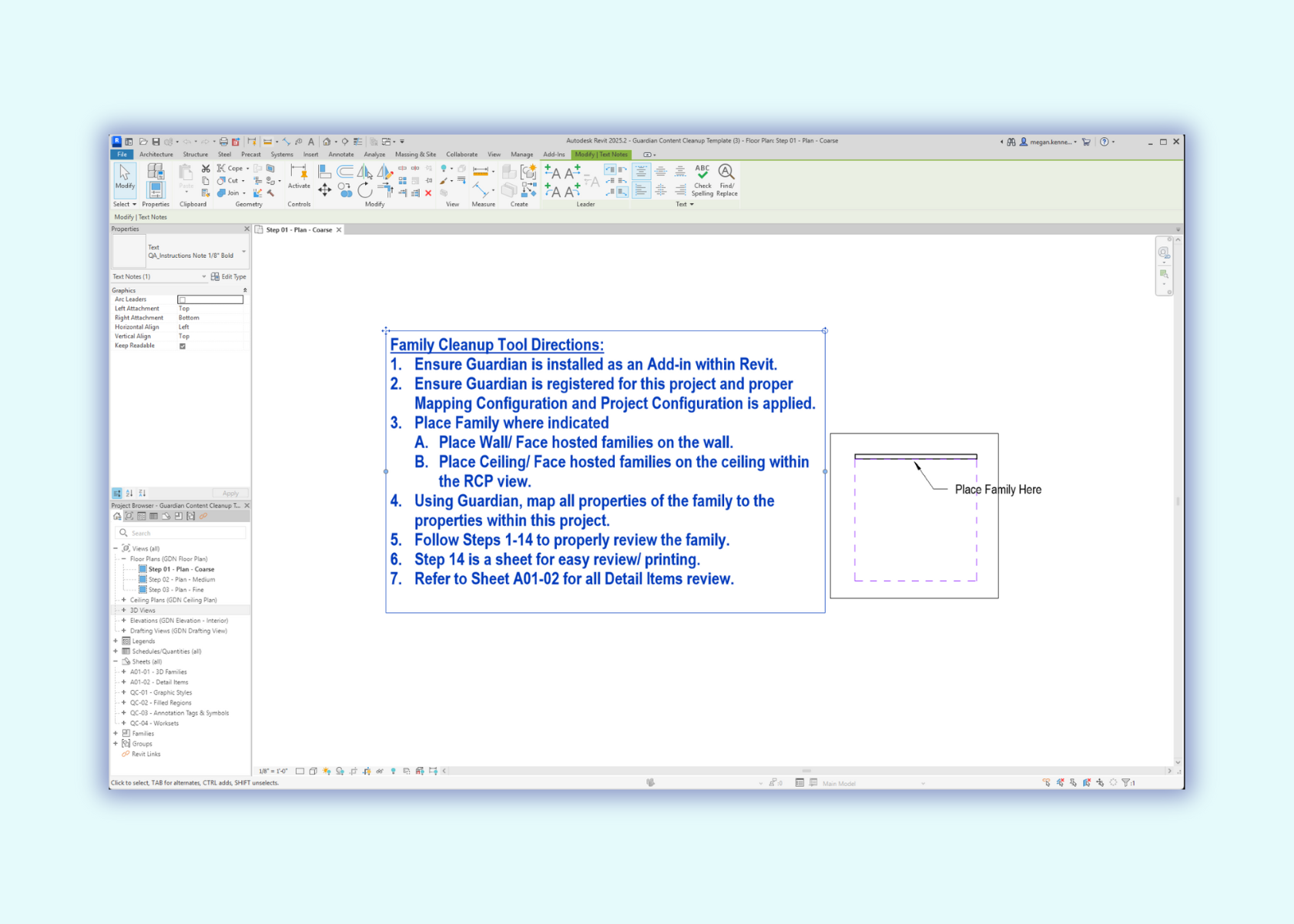Click the Help question mark icon
This screenshot has width=1294, height=924.
(1104, 142)
